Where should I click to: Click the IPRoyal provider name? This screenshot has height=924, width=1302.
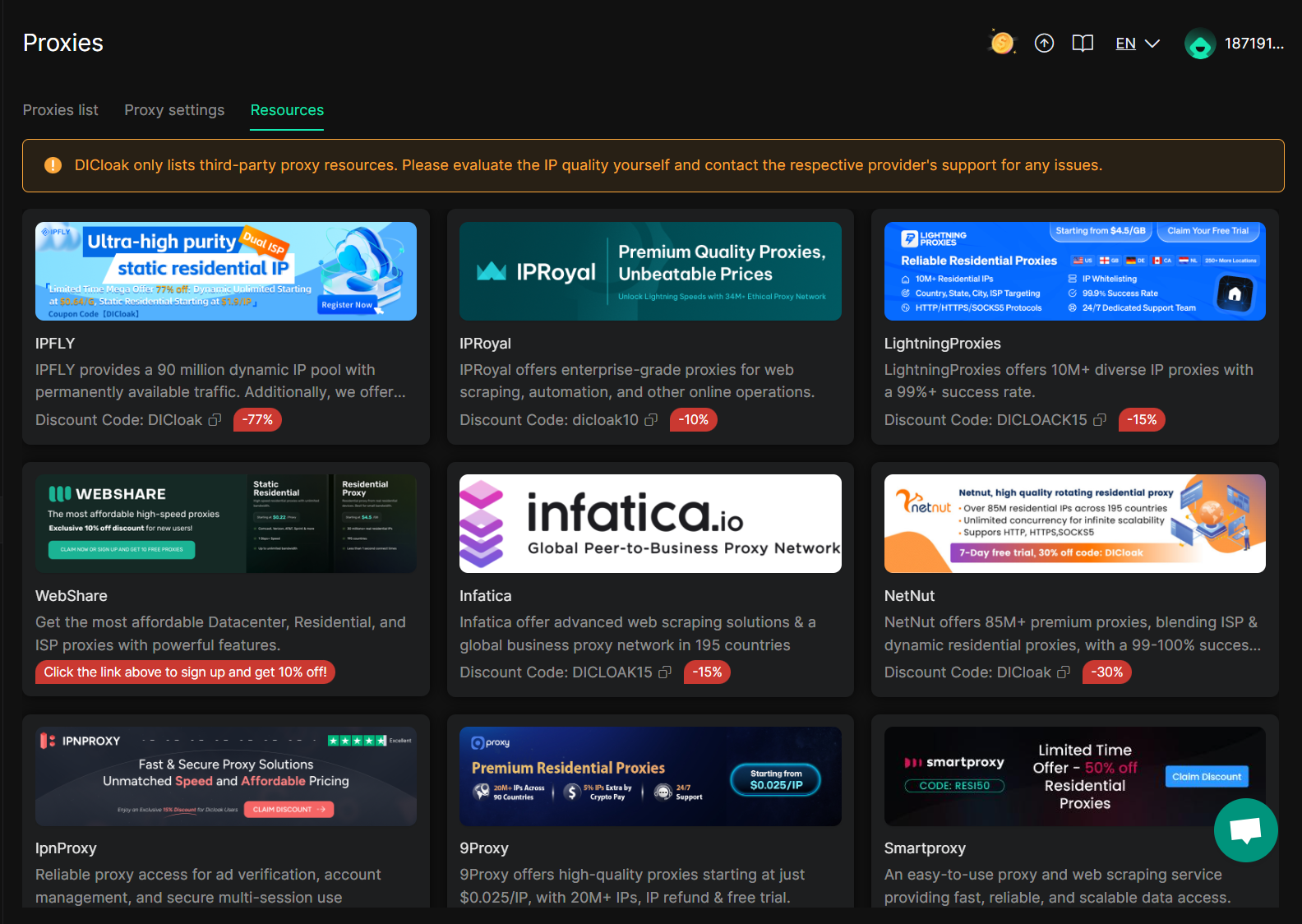[485, 344]
